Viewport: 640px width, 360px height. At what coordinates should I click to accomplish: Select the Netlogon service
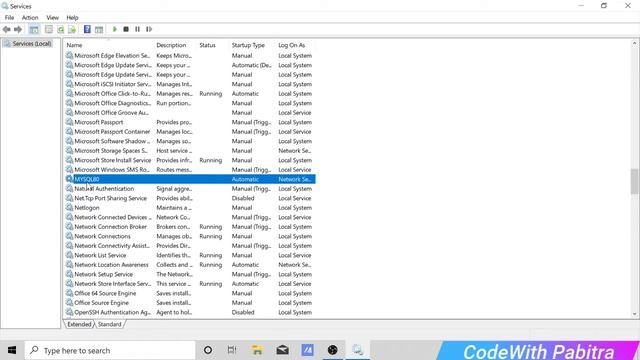(190, 208)
